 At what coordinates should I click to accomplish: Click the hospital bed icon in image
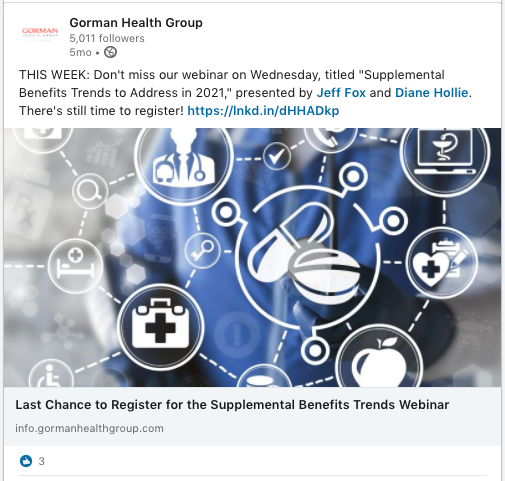point(75,265)
